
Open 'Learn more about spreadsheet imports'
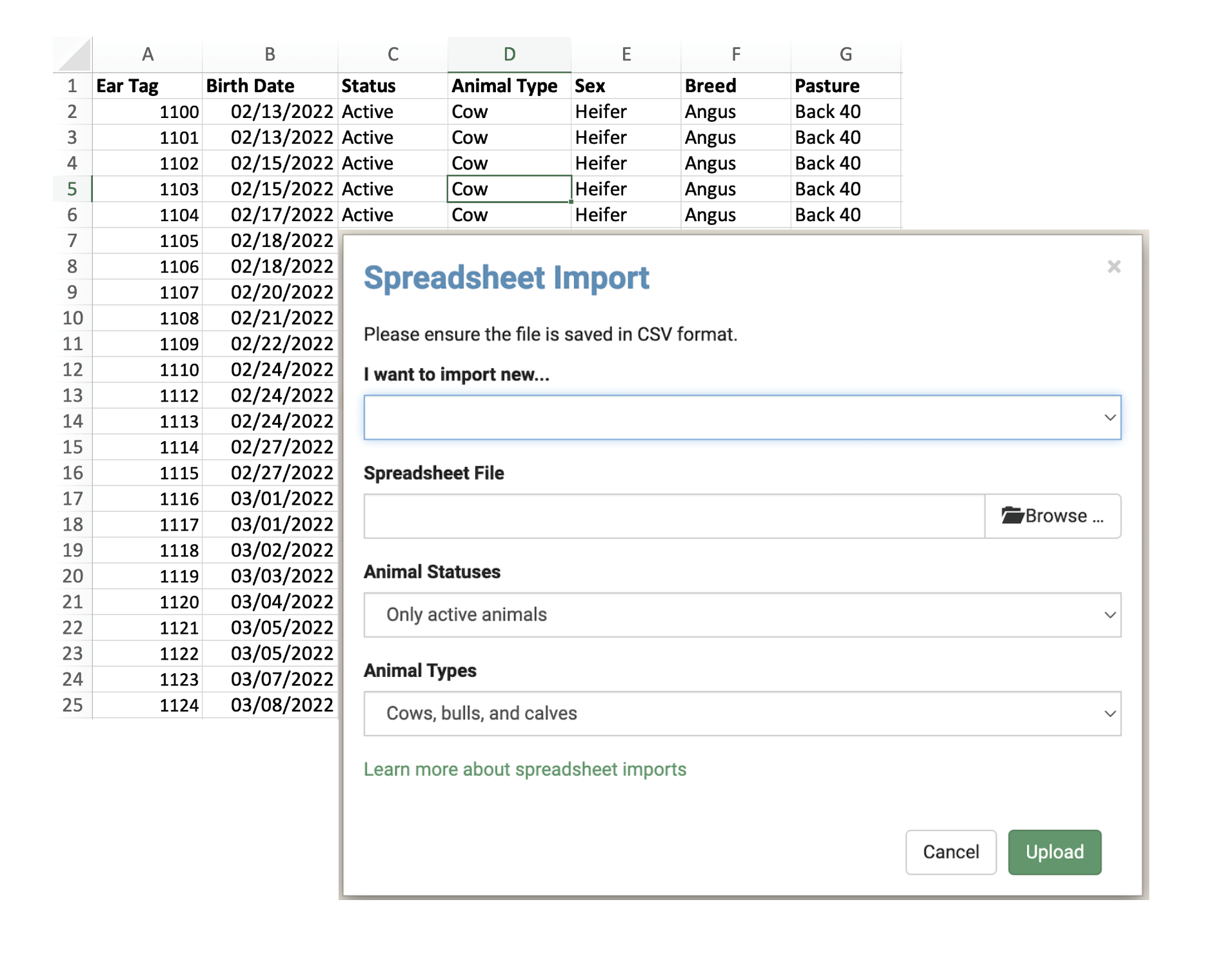524,769
